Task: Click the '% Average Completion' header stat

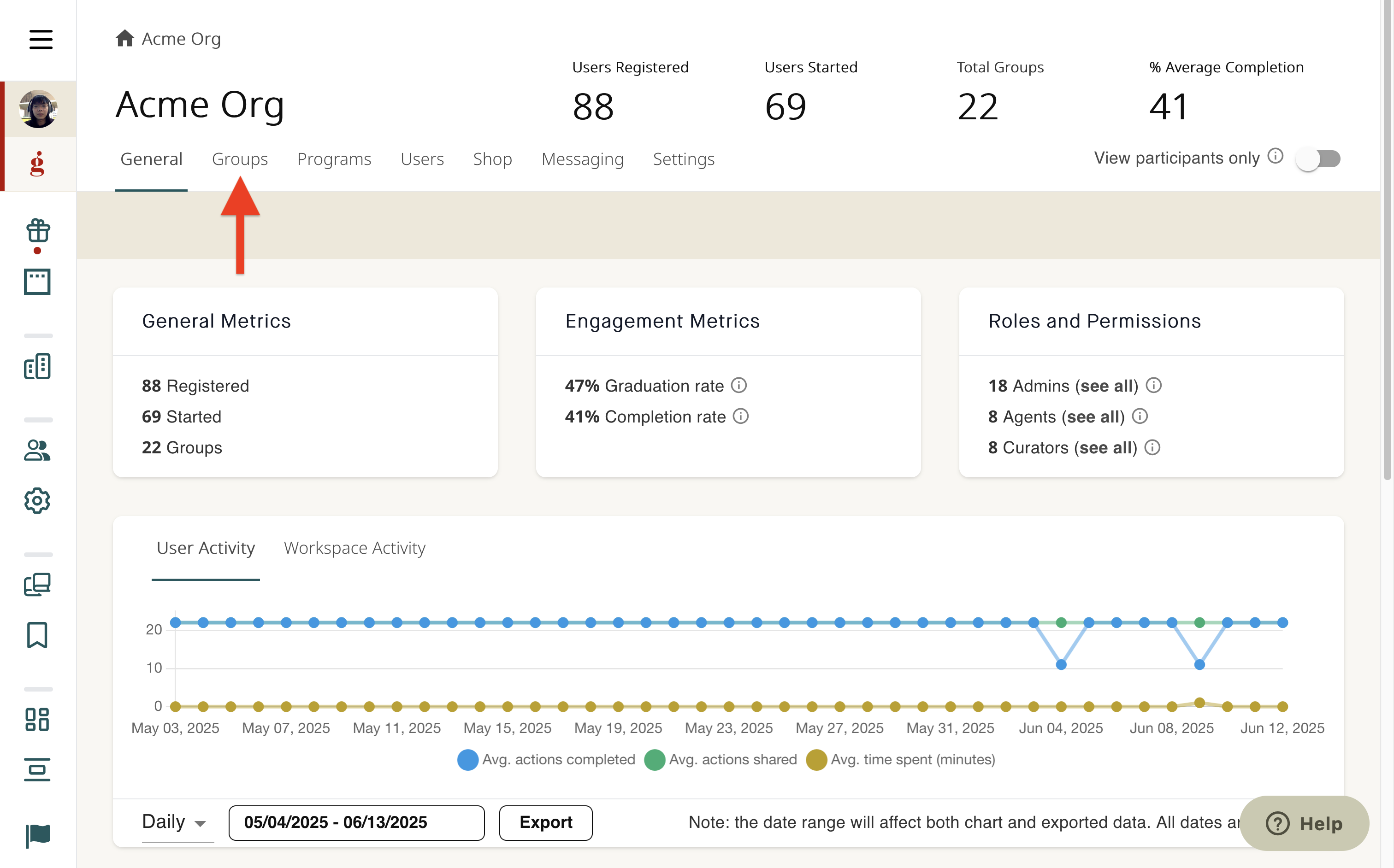Action: coord(1226,92)
